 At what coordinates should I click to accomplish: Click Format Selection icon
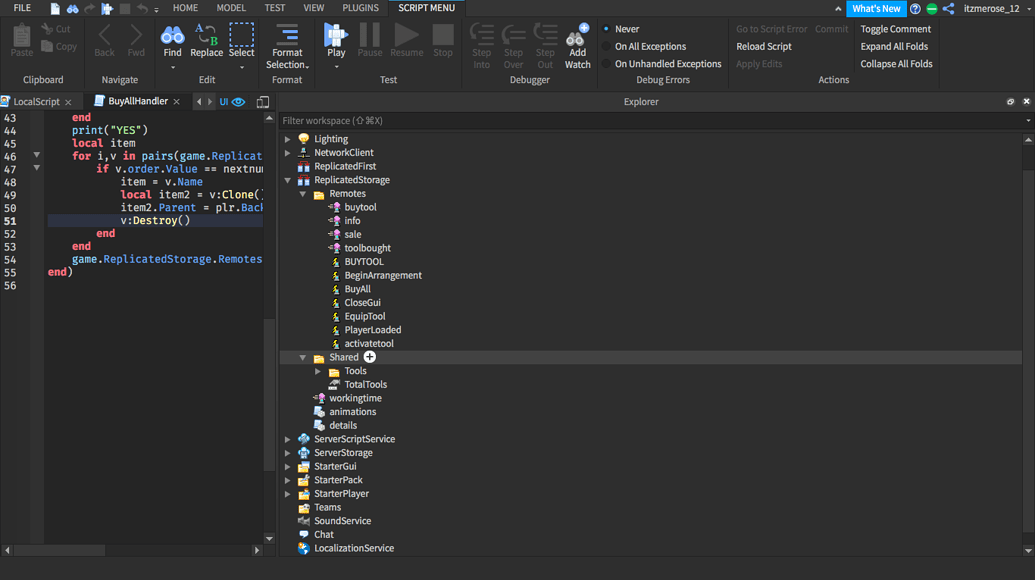pos(287,35)
